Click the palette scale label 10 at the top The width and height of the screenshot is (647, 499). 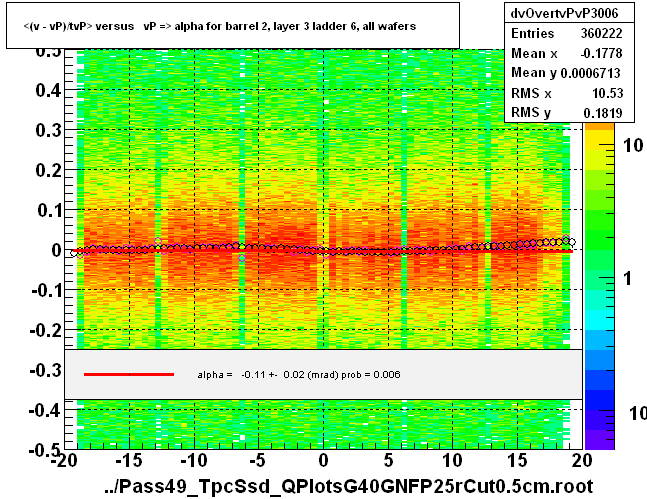tap(633, 145)
